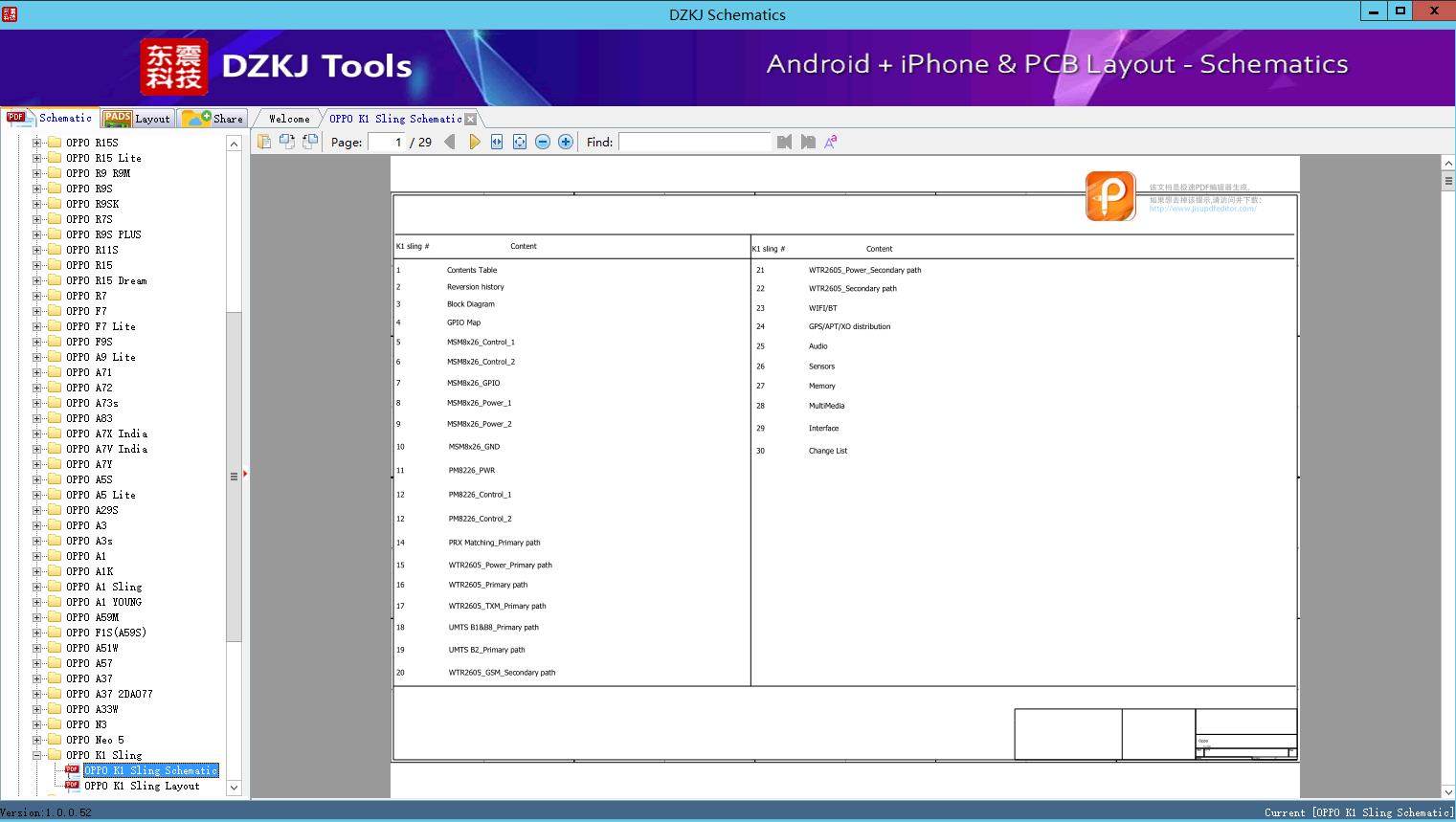The height and width of the screenshot is (822, 1456).
Task: Click the fit page icon
Action: click(x=520, y=142)
